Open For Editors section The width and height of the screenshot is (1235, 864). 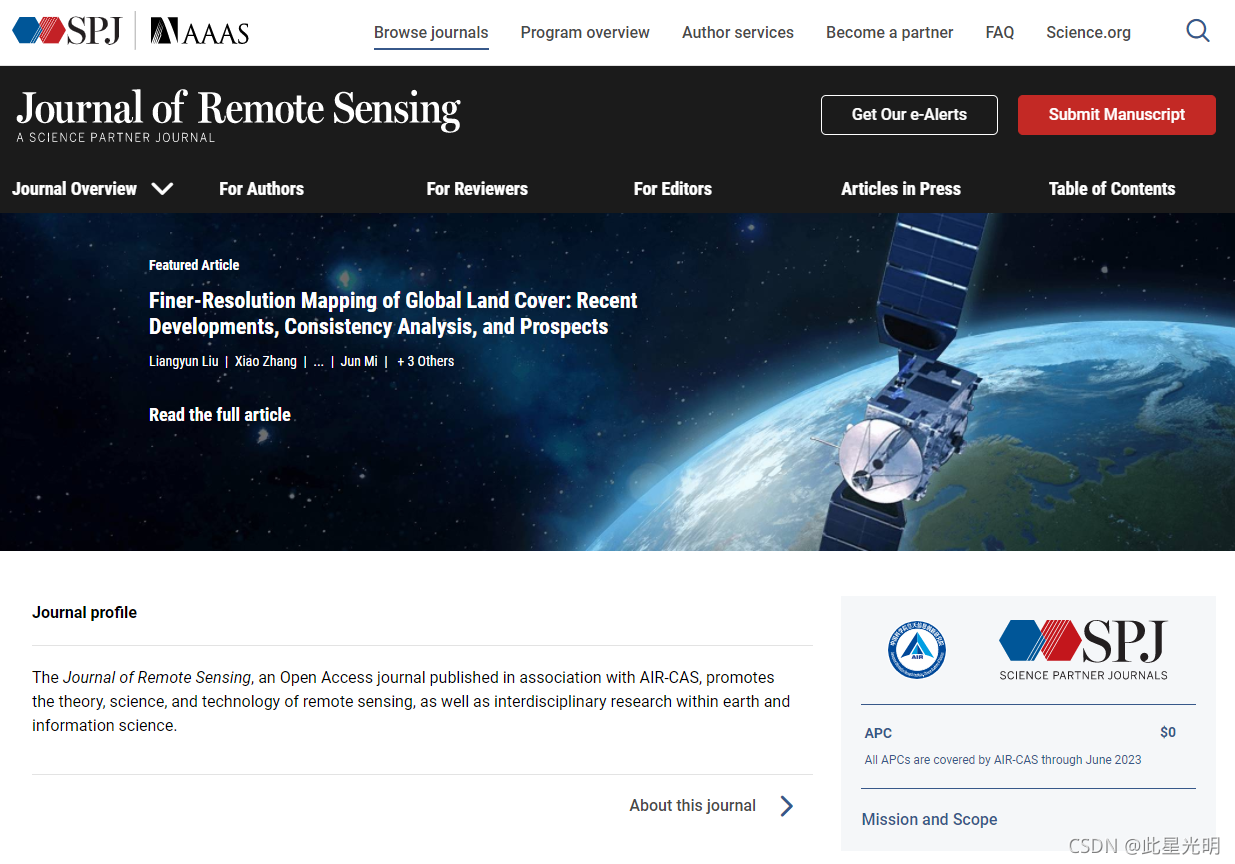673,188
